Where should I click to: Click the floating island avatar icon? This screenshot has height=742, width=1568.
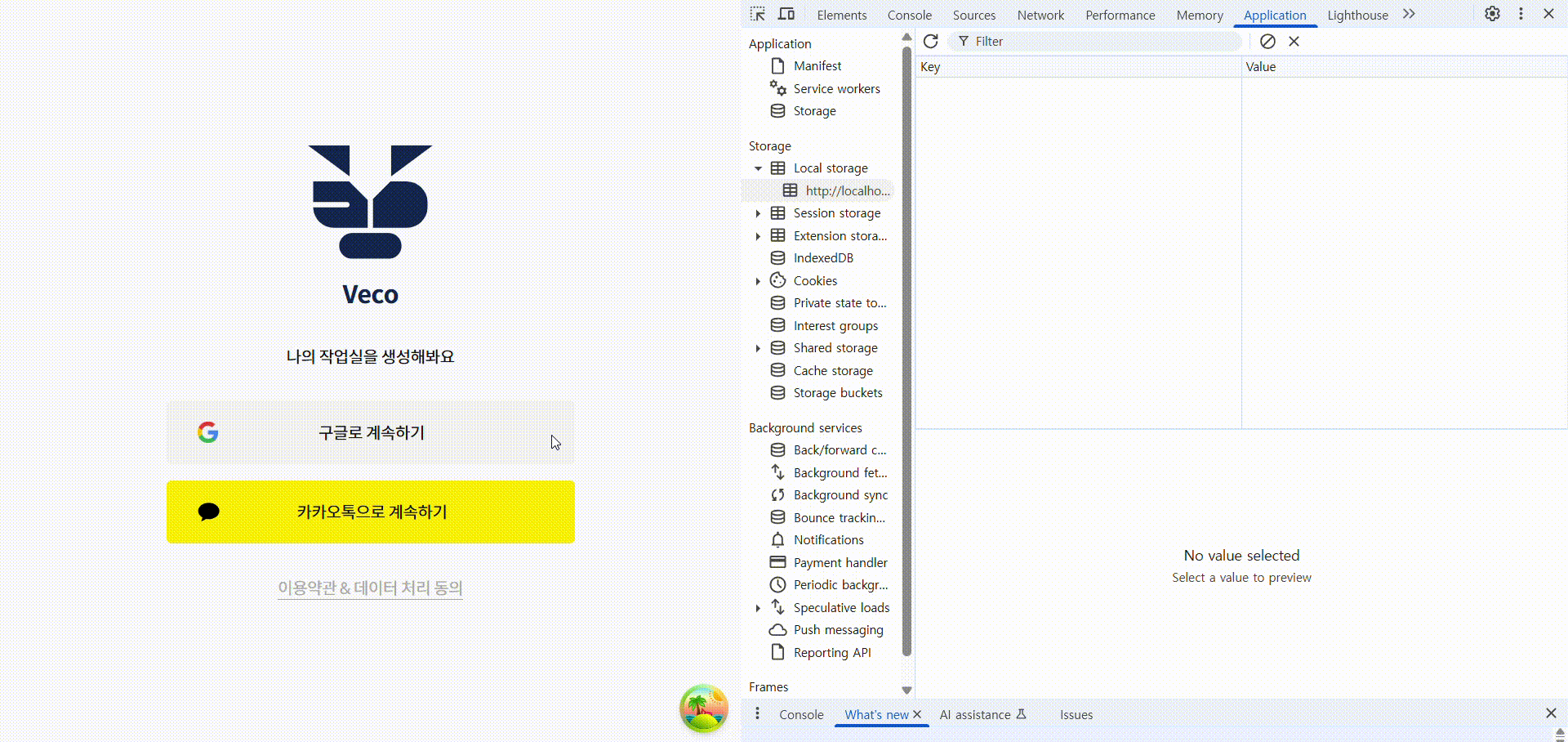703,708
